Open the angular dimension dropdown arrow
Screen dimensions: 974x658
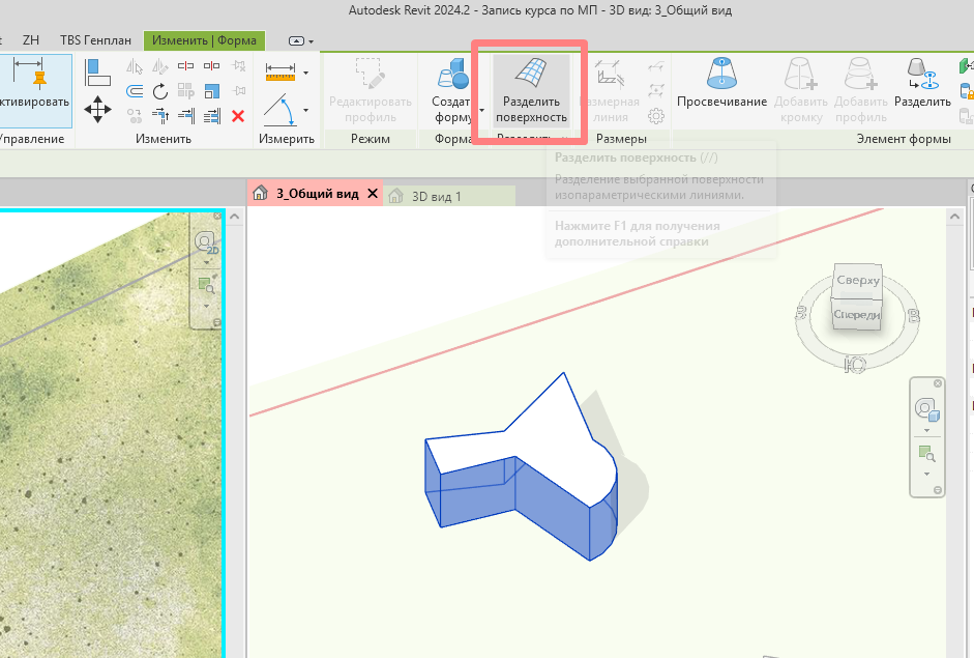click(306, 110)
